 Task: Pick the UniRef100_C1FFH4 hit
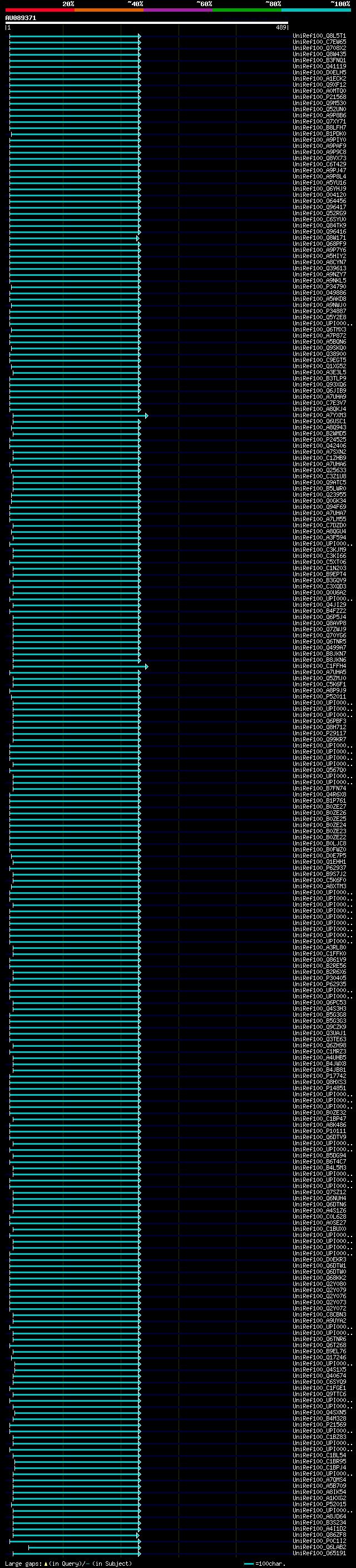coord(319,666)
